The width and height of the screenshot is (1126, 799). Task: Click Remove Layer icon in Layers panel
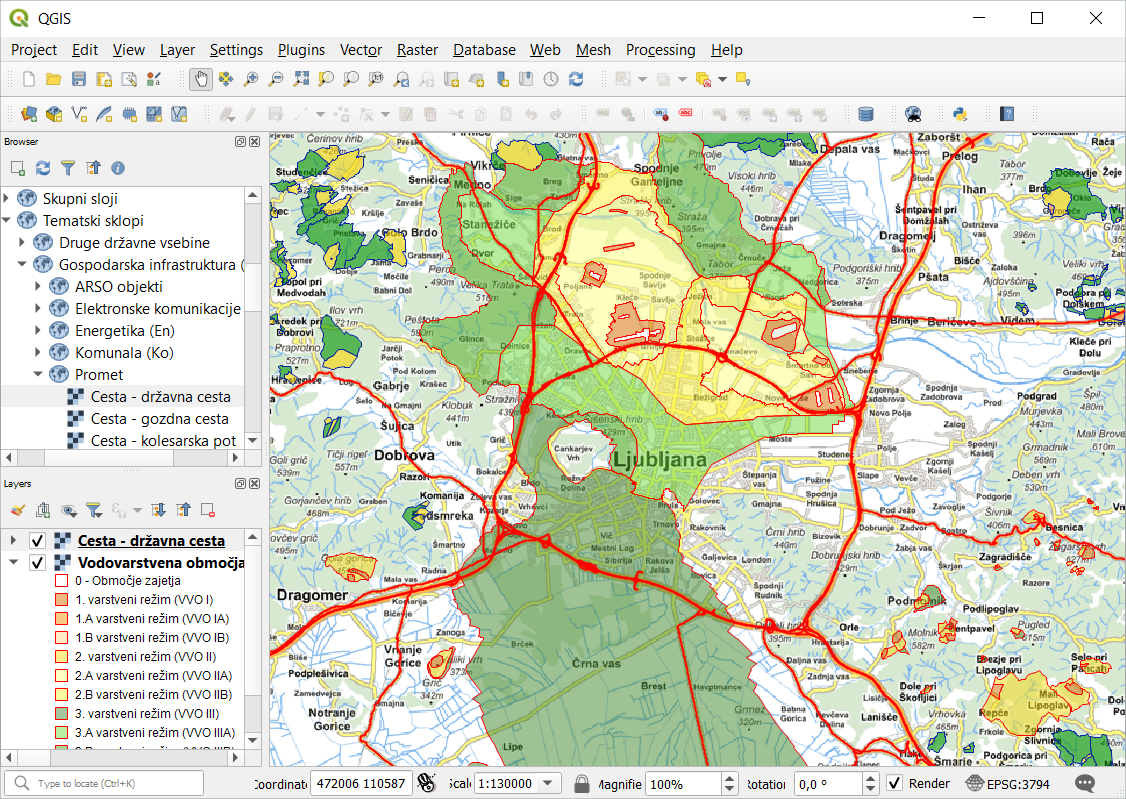pos(208,510)
